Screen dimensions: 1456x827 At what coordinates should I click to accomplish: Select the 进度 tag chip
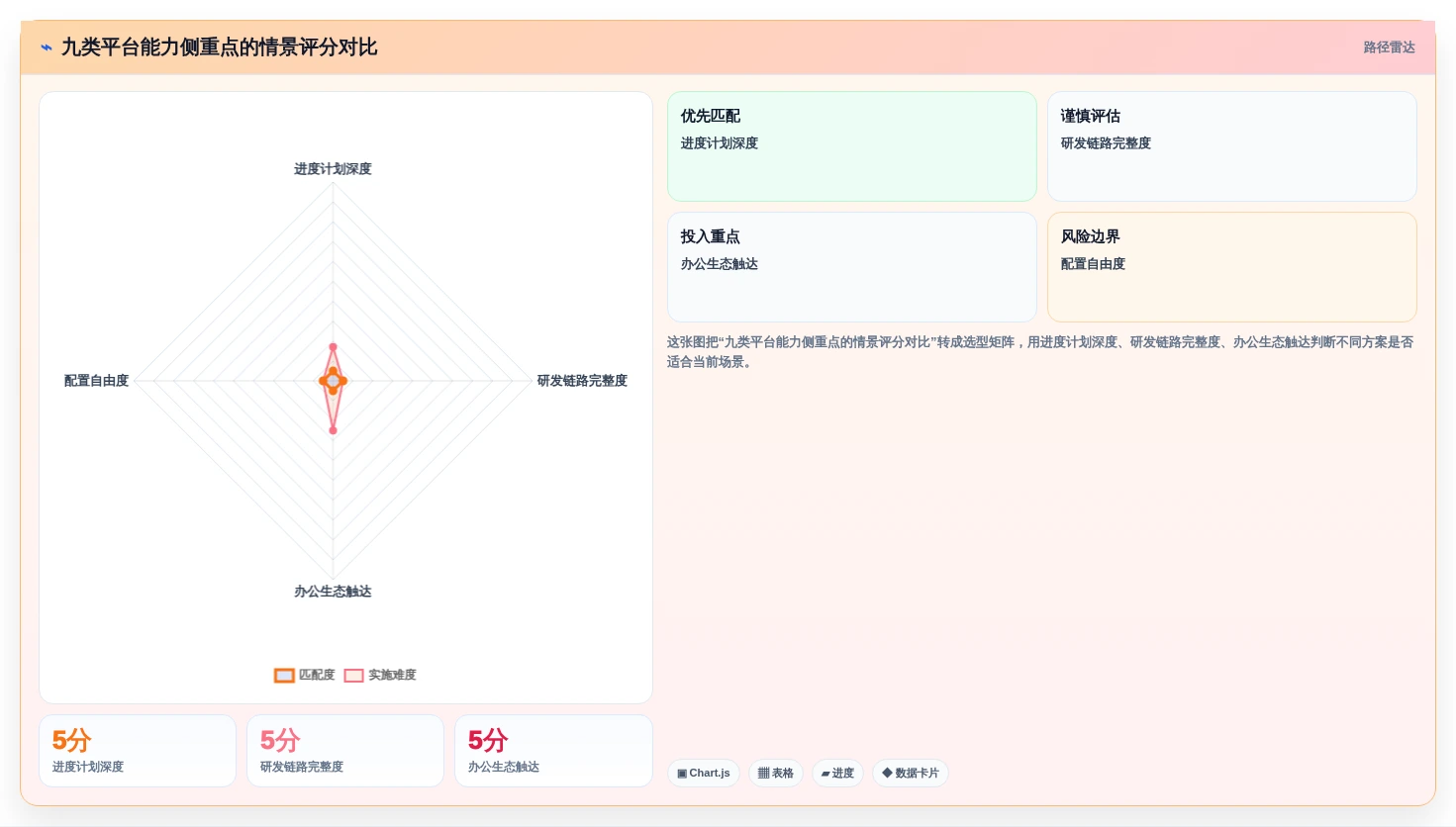point(837,773)
